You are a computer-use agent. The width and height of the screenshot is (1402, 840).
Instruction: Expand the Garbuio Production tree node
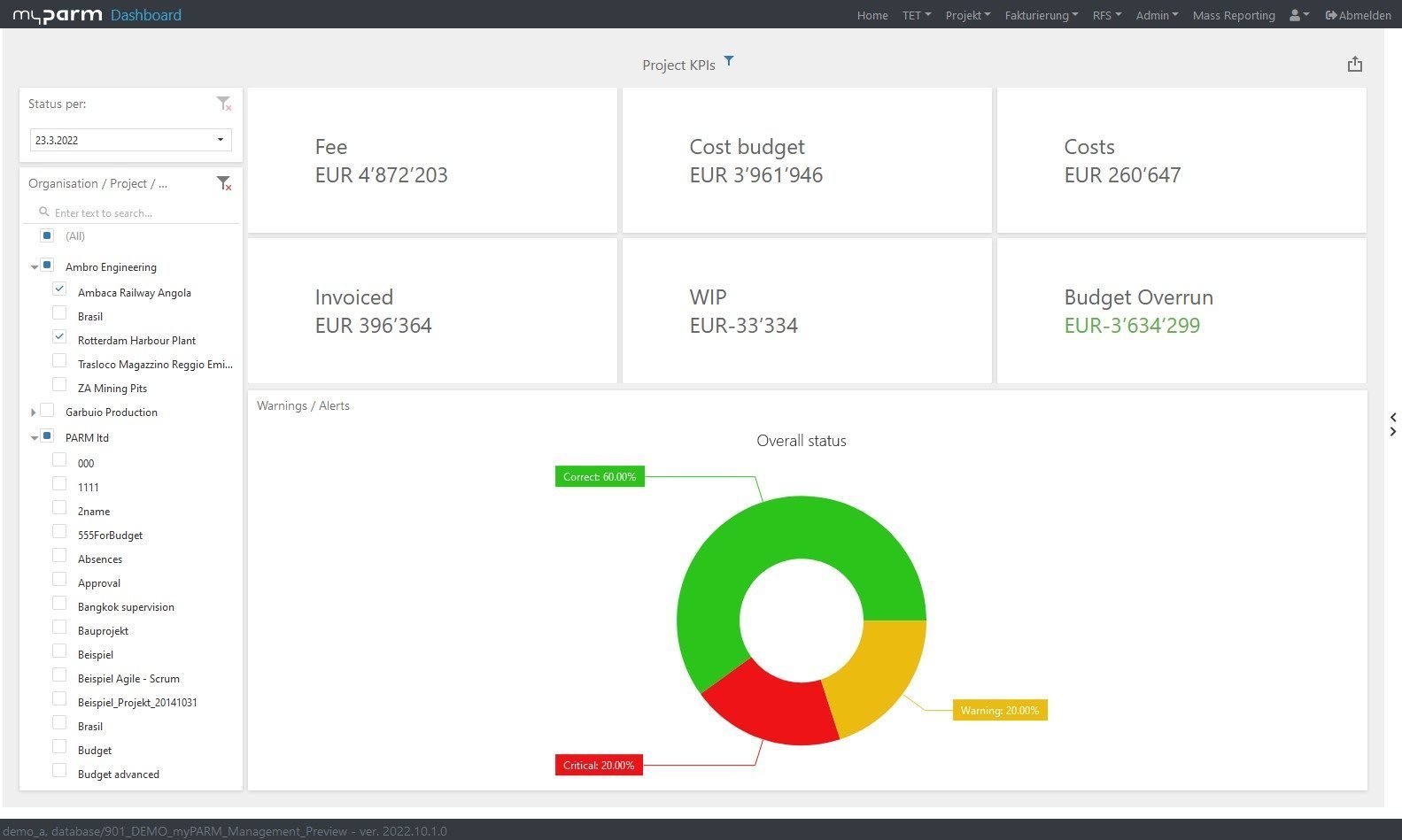pos(34,412)
